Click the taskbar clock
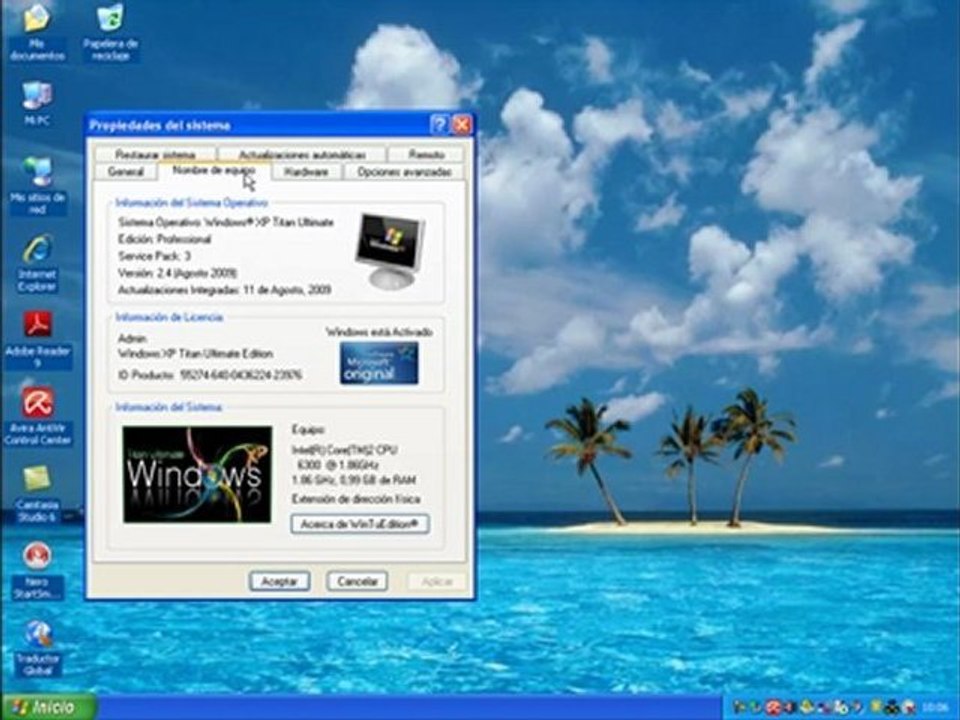The image size is (960, 720). (x=934, y=708)
